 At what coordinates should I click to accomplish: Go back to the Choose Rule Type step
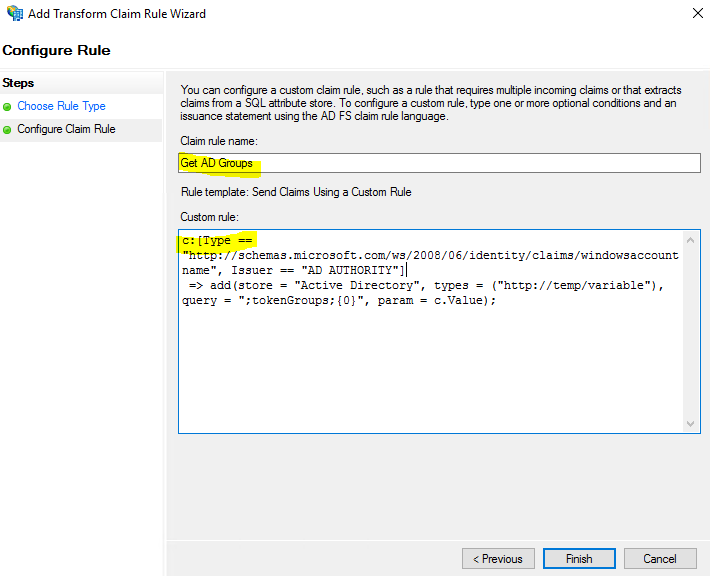[61, 106]
